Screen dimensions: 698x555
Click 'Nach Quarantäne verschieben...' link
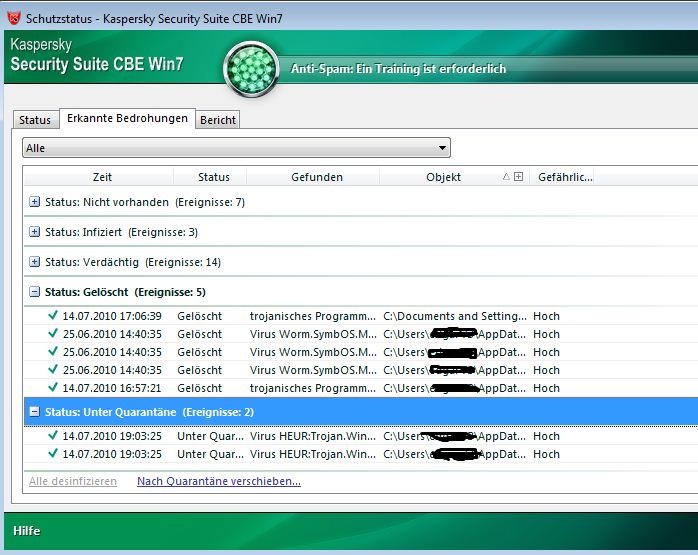coord(219,481)
